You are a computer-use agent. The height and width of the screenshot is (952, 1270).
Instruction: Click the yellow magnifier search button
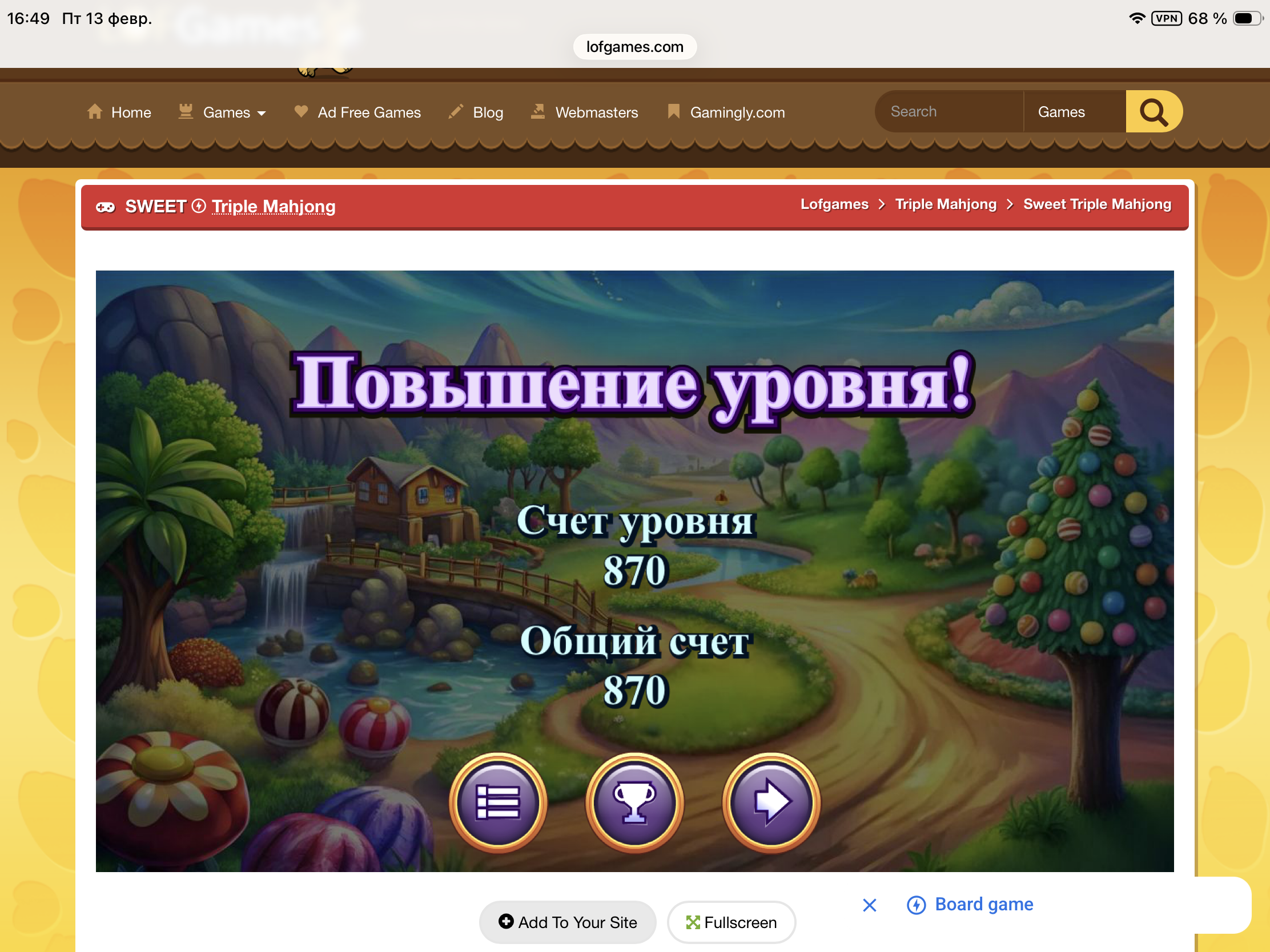(x=1154, y=112)
